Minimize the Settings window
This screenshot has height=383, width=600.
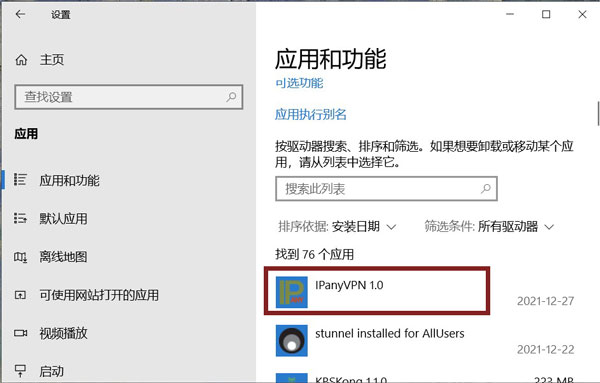(510, 15)
